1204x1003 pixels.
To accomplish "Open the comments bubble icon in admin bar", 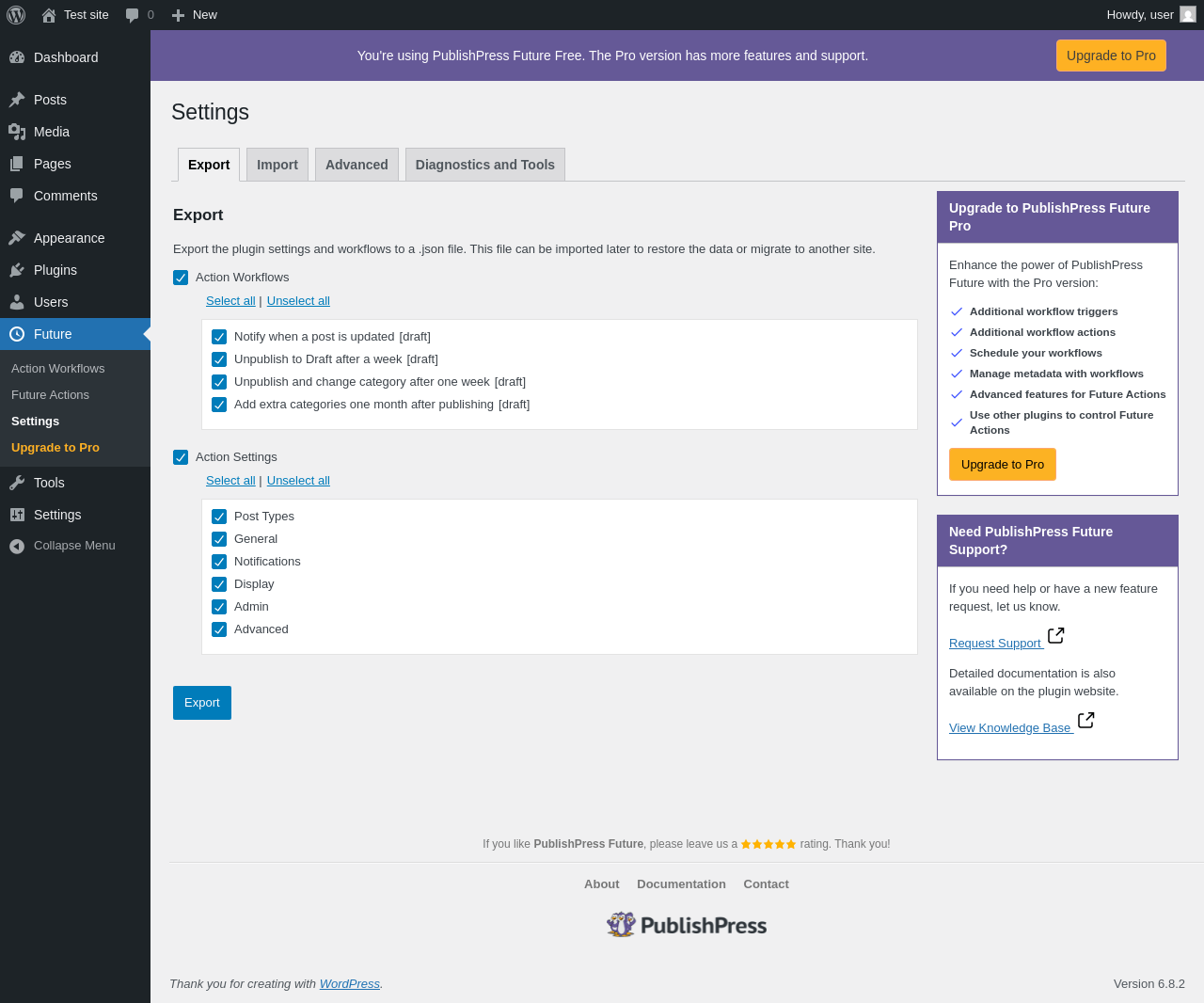I will [x=133, y=15].
